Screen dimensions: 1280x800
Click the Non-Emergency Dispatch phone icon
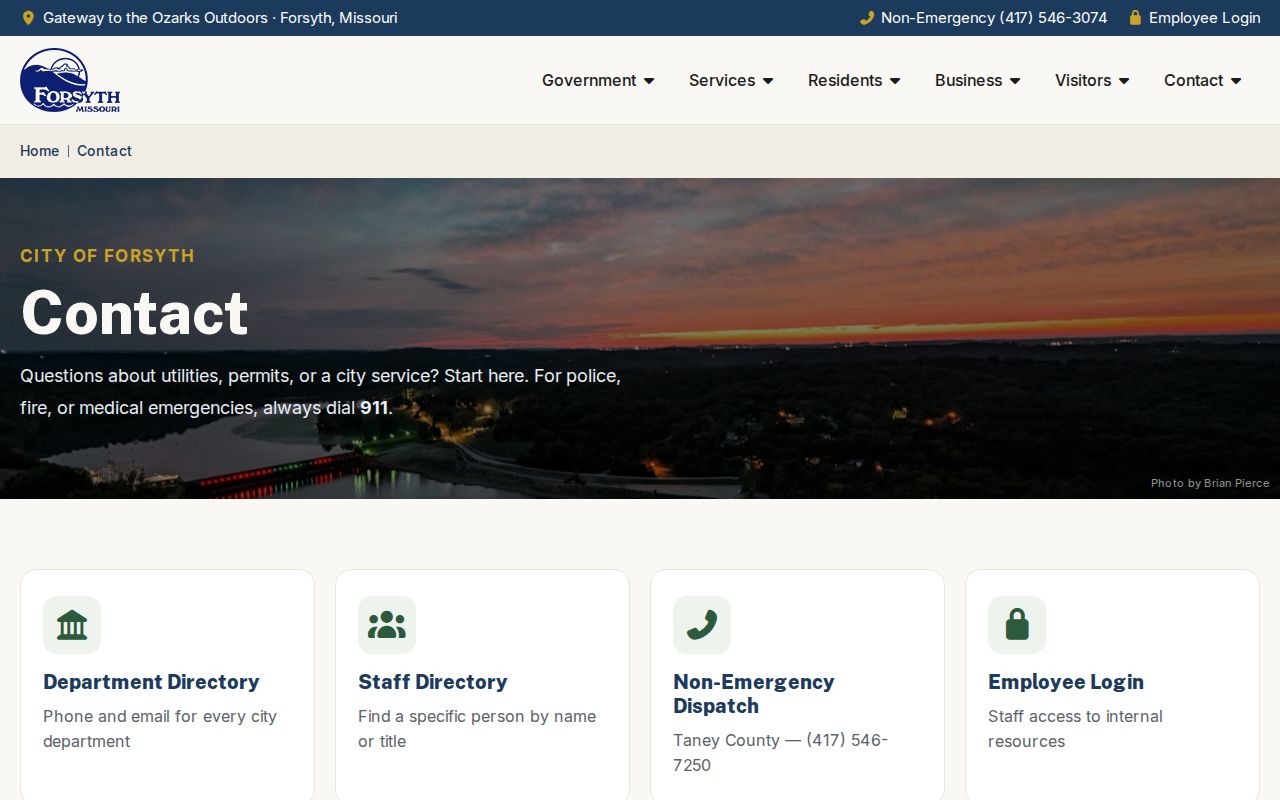[x=702, y=625]
